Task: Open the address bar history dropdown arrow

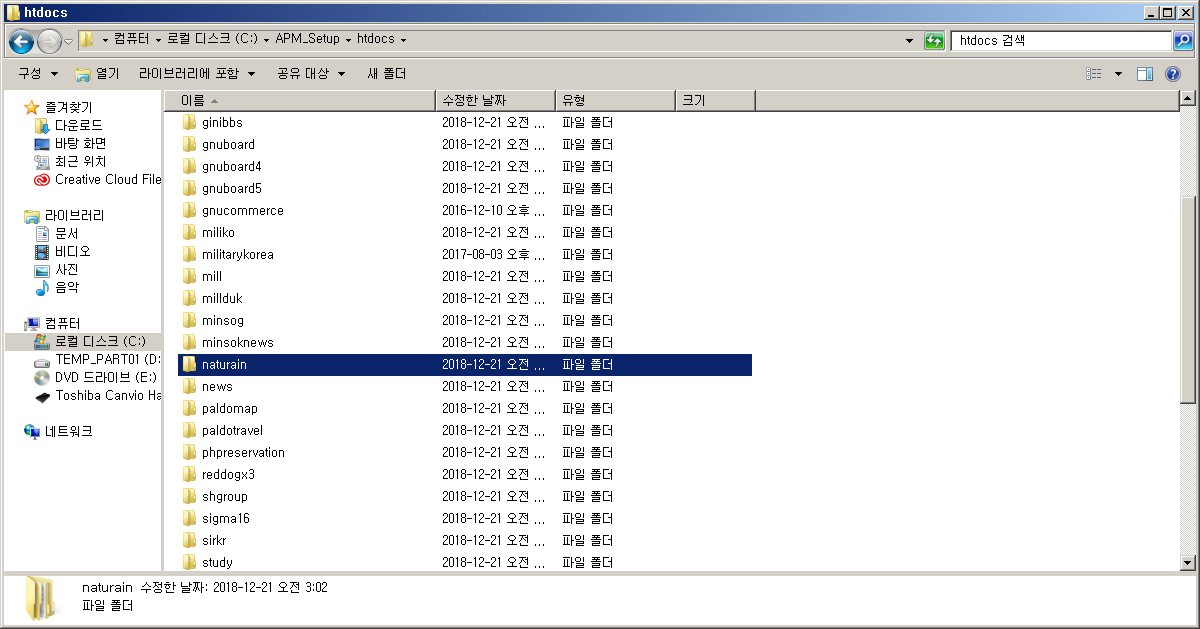Action: (x=909, y=41)
